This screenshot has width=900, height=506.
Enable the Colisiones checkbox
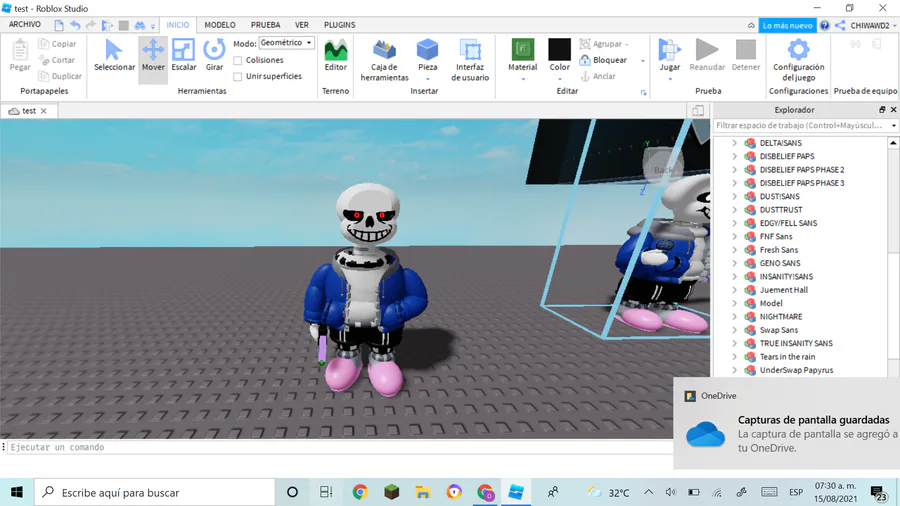click(238, 60)
